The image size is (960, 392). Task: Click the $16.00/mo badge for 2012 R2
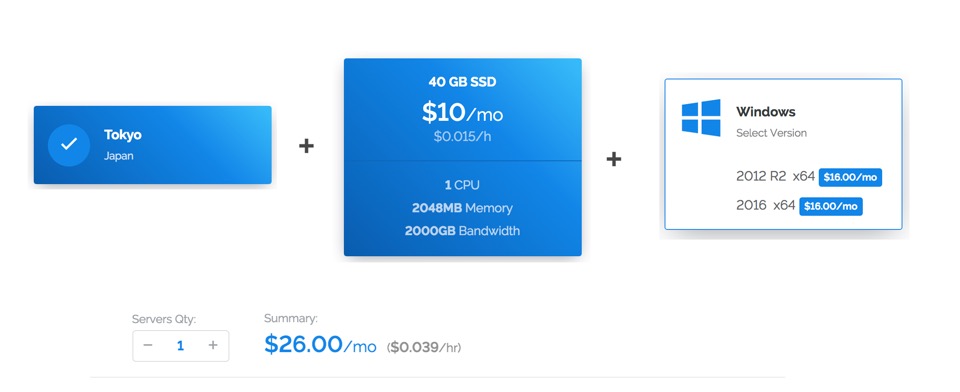coord(850,178)
